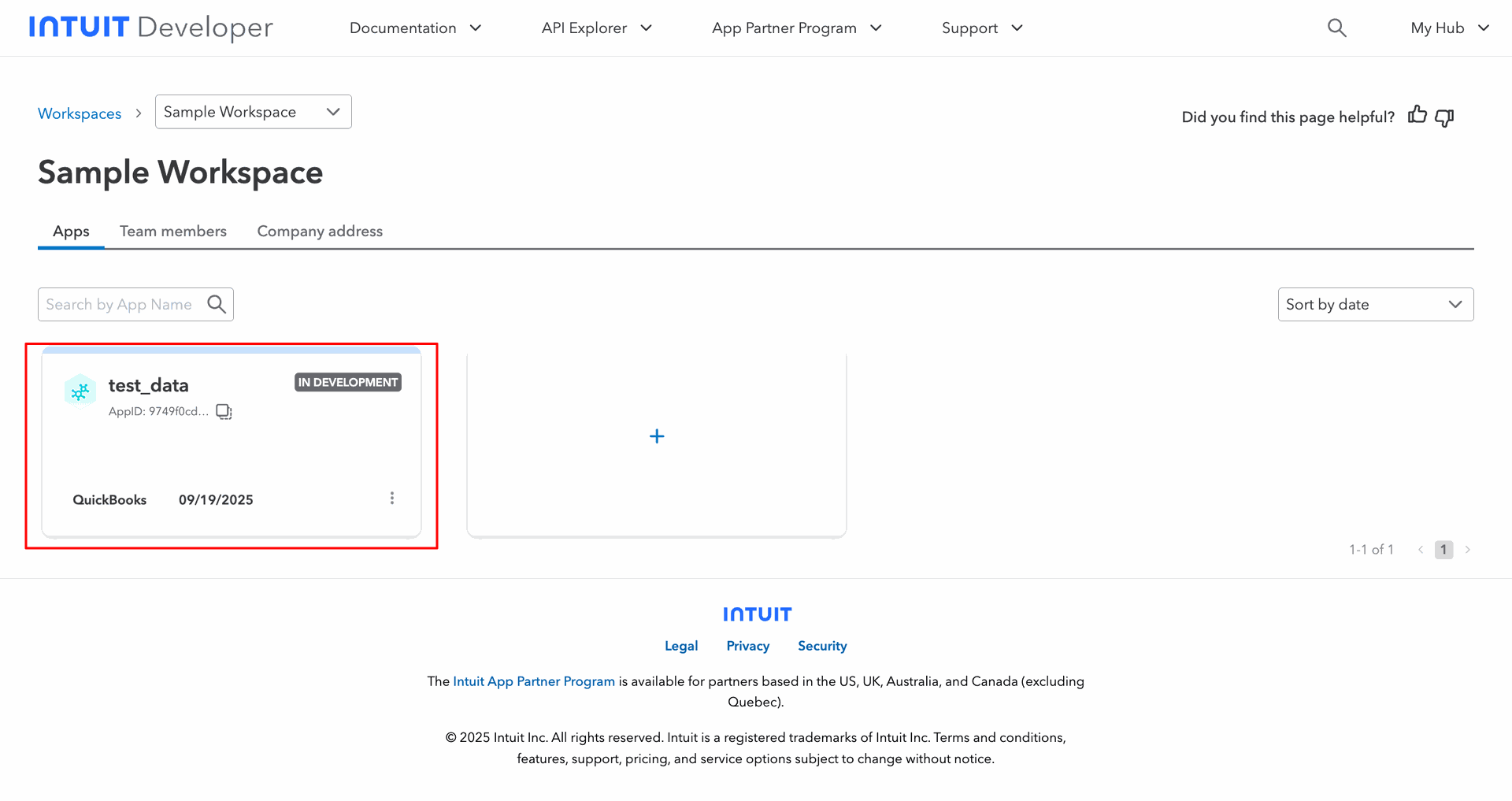Go to the previous page of apps

point(1421,550)
